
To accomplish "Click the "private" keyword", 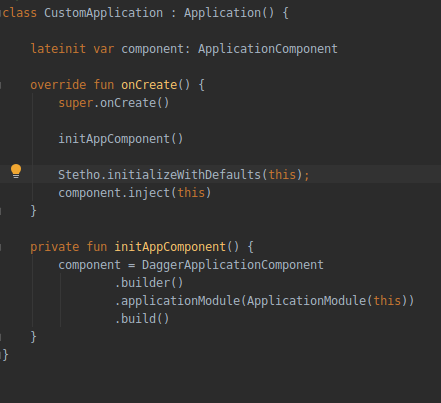I will [55, 247].
